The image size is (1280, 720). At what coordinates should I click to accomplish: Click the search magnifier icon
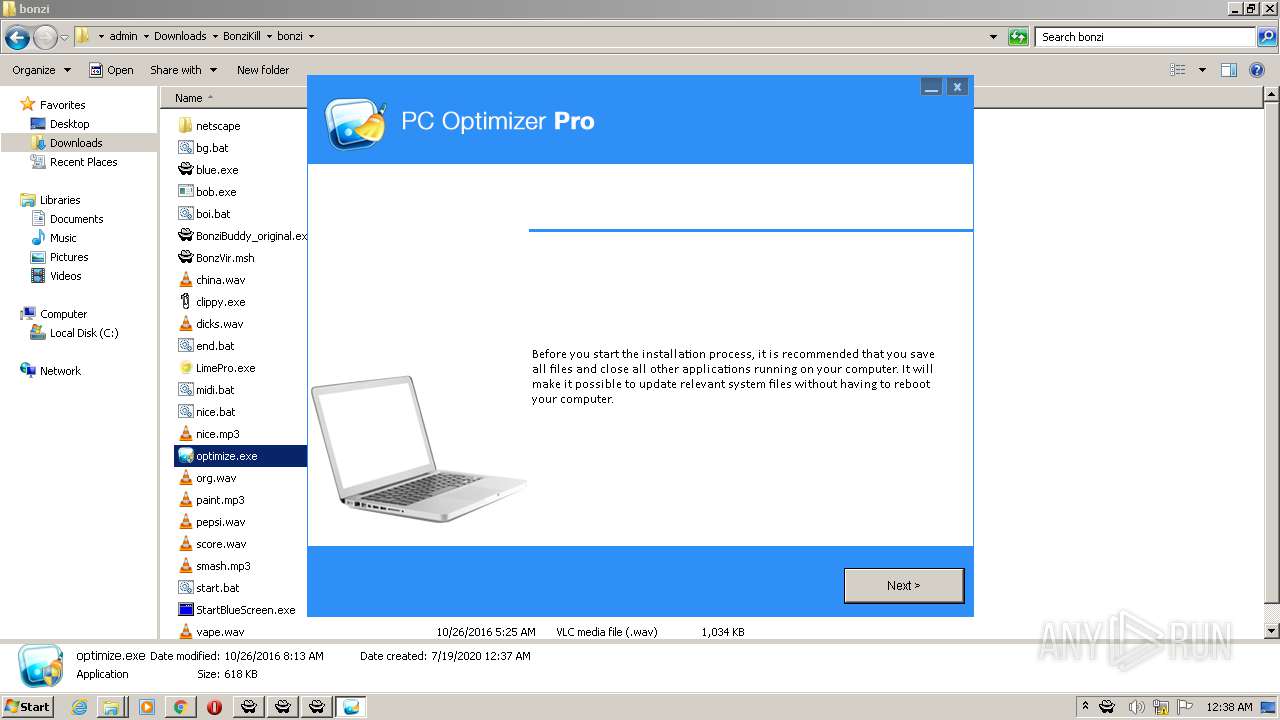pyautogui.click(x=1266, y=37)
